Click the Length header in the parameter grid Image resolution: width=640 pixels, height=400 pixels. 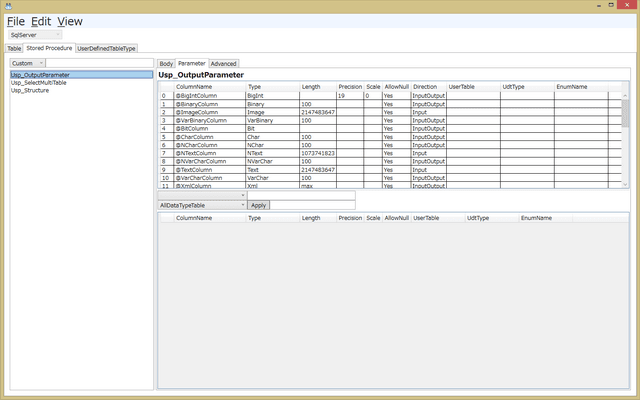[318, 87]
